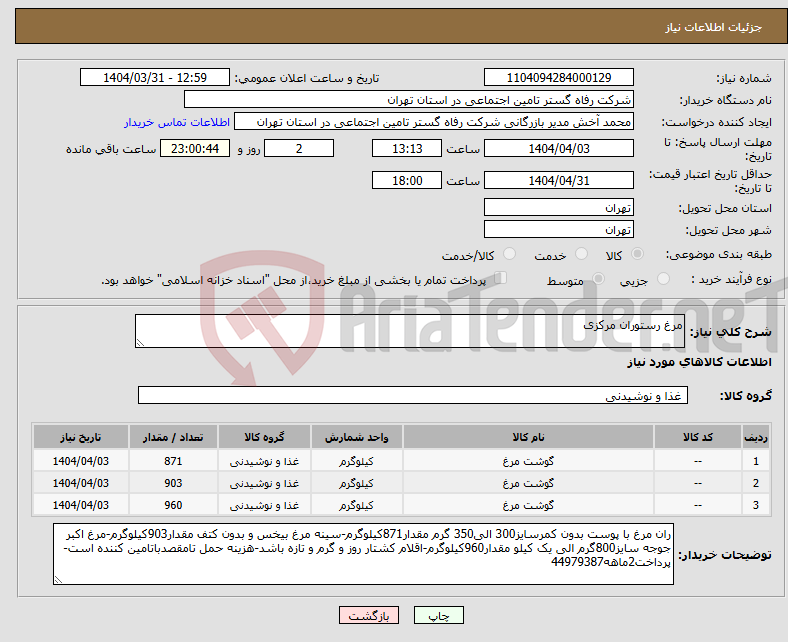The width and height of the screenshot is (788, 642).
Task: Click the request creator name field
Action: point(434,122)
